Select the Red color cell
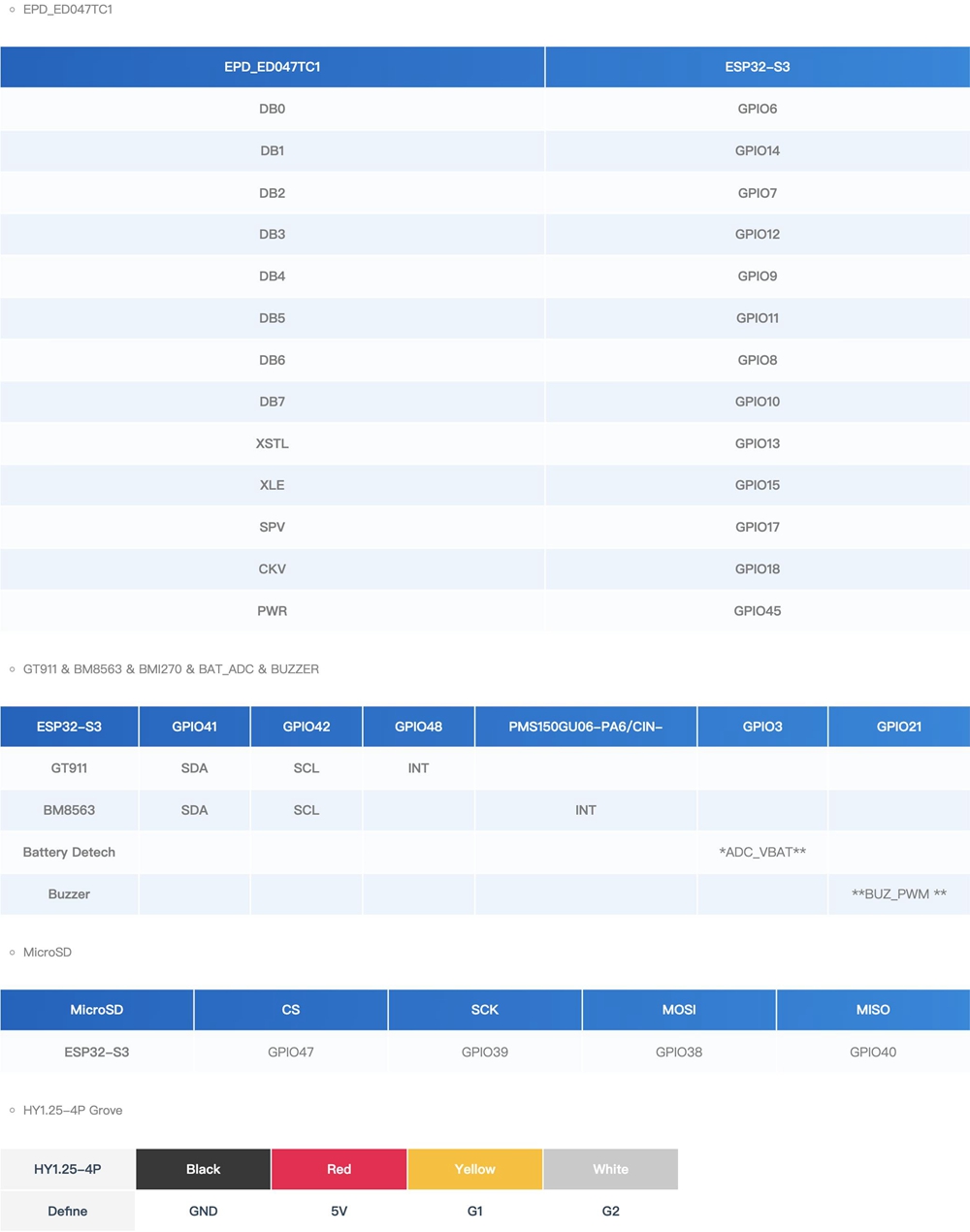The image size is (970, 1232). click(x=339, y=1169)
